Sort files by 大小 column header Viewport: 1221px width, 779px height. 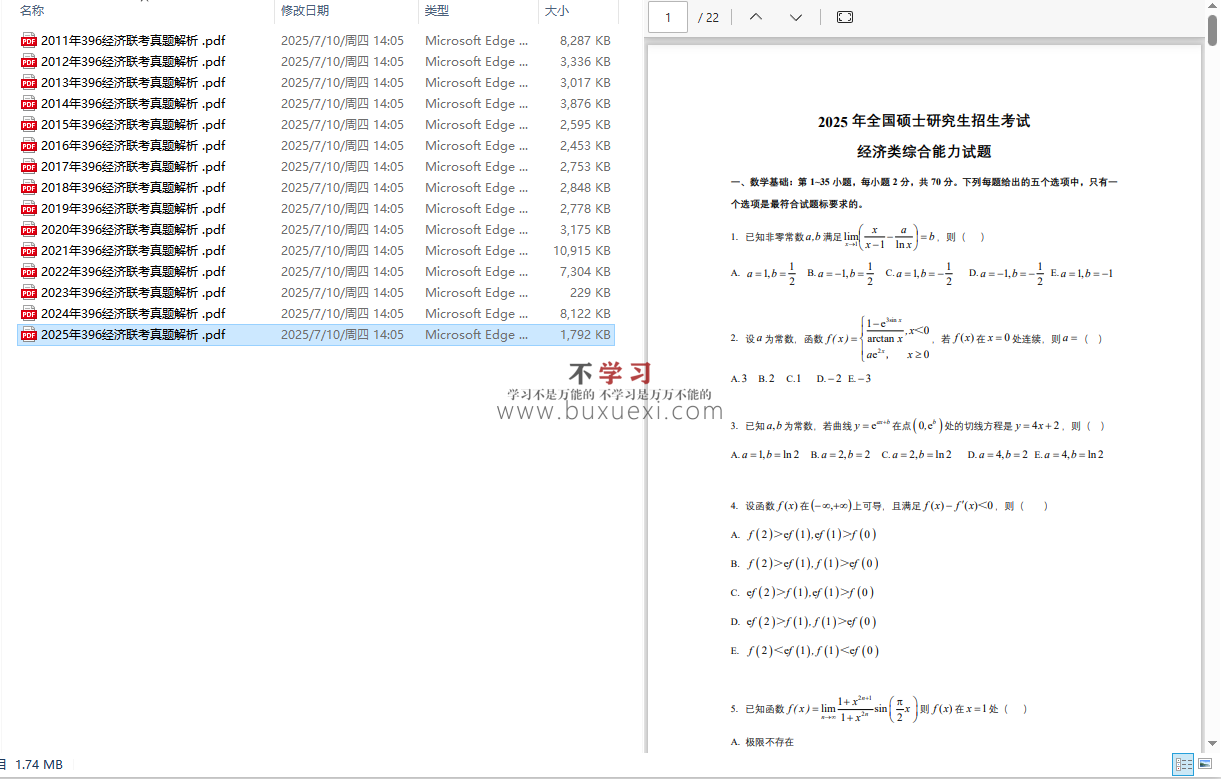556,11
